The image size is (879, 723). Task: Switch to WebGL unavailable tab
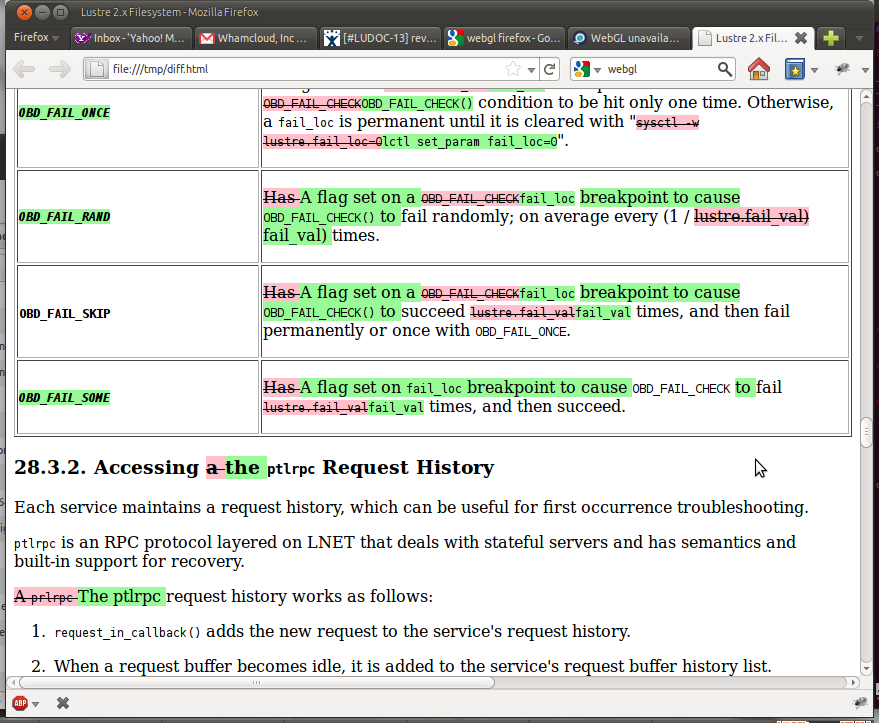coord(629,38)
